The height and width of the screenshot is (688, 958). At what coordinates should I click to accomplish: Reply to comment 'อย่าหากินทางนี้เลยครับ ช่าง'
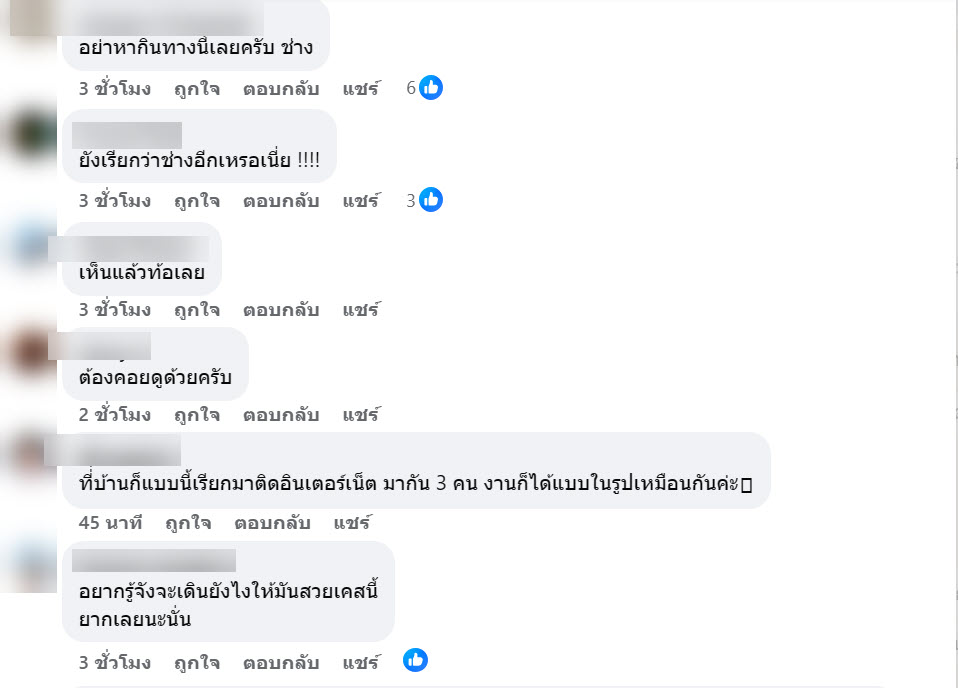281,89
